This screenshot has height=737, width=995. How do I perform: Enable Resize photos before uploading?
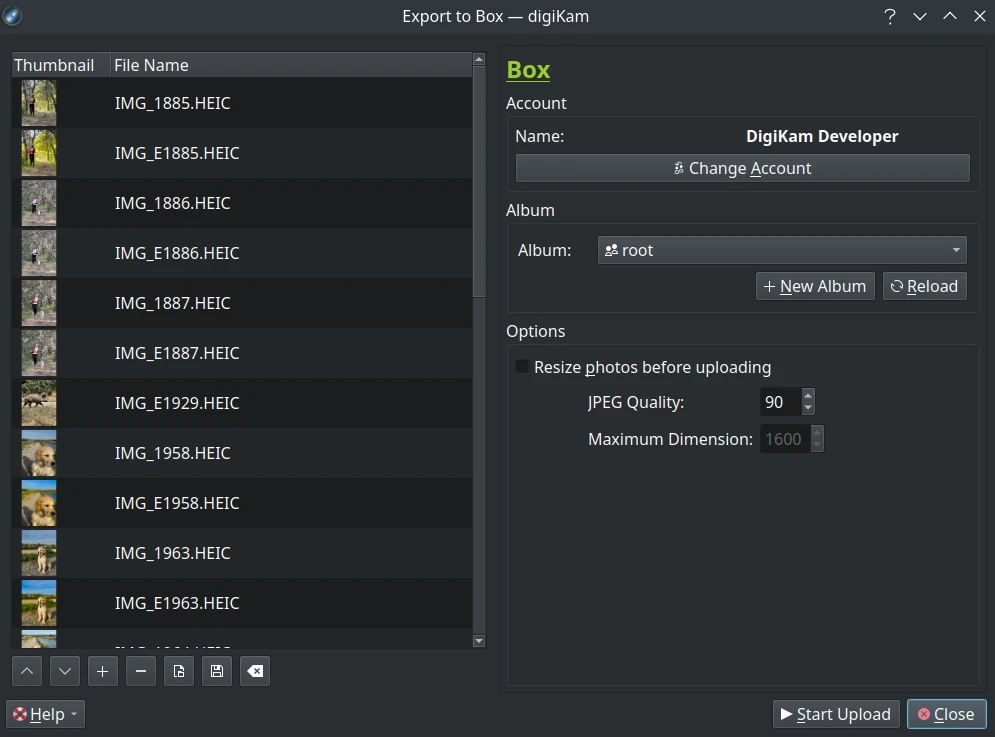pos(522,367)
